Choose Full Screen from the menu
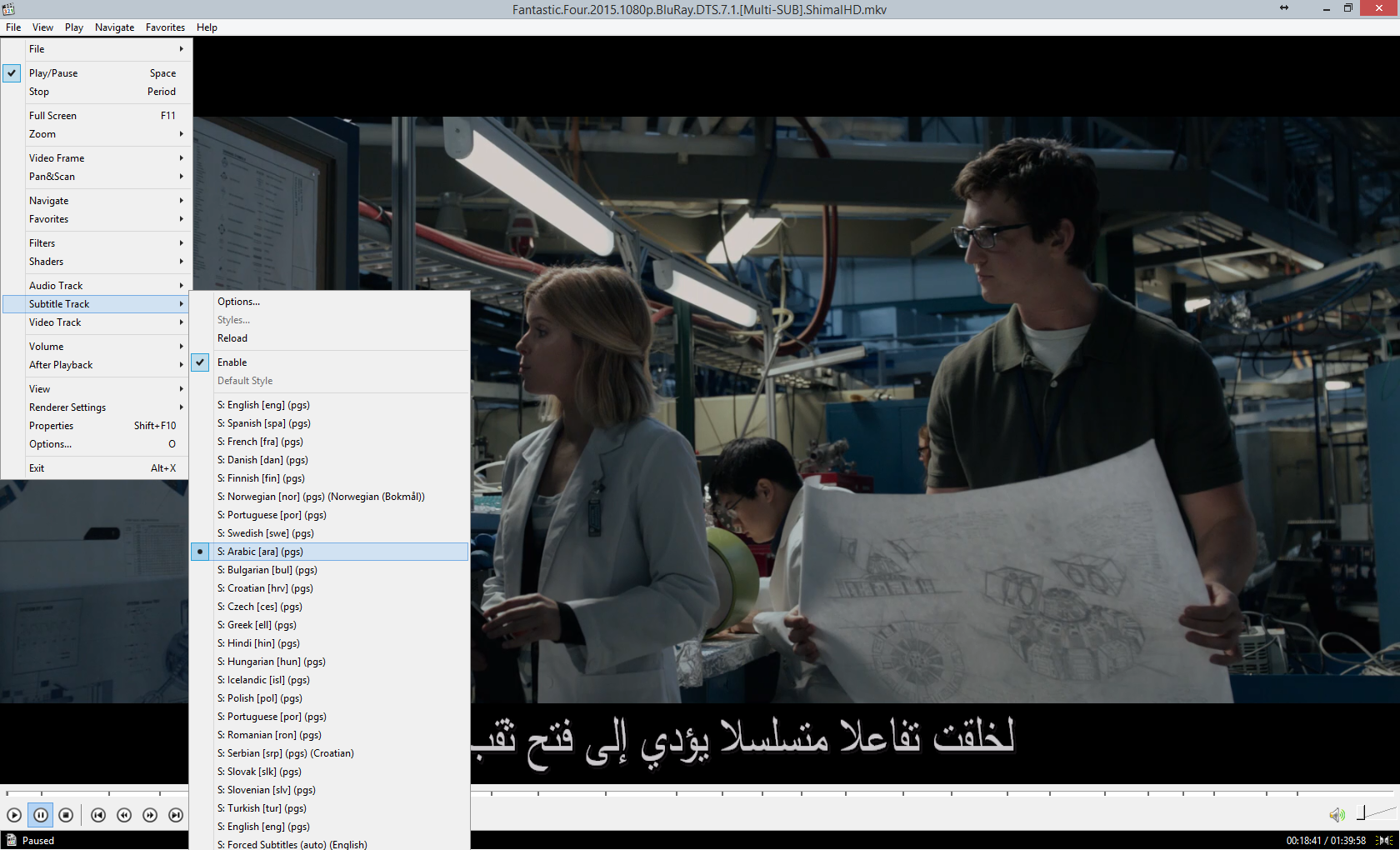The image size is (1400, 850). 97,116
